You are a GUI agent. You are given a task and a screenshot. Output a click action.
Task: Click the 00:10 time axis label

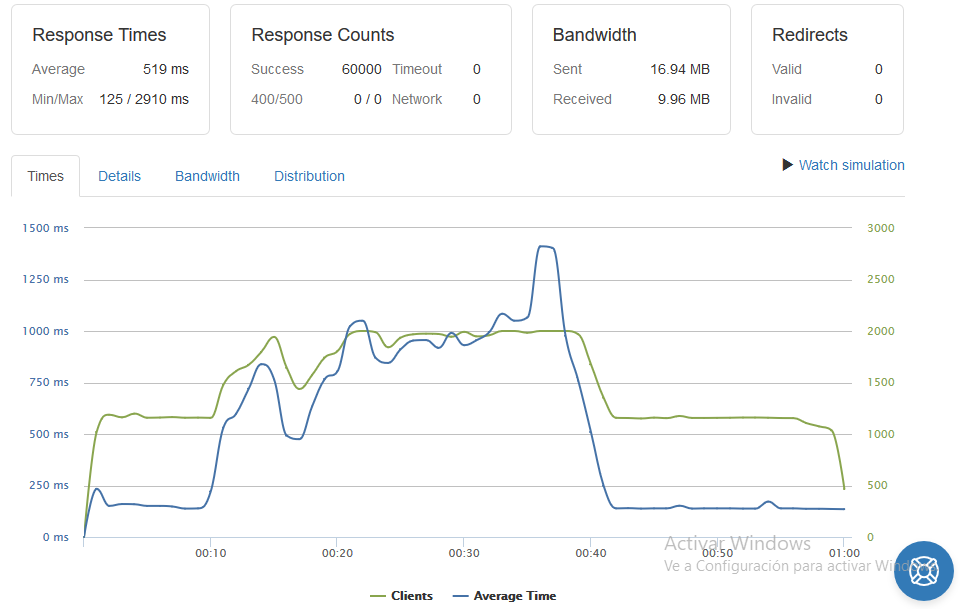211,553
